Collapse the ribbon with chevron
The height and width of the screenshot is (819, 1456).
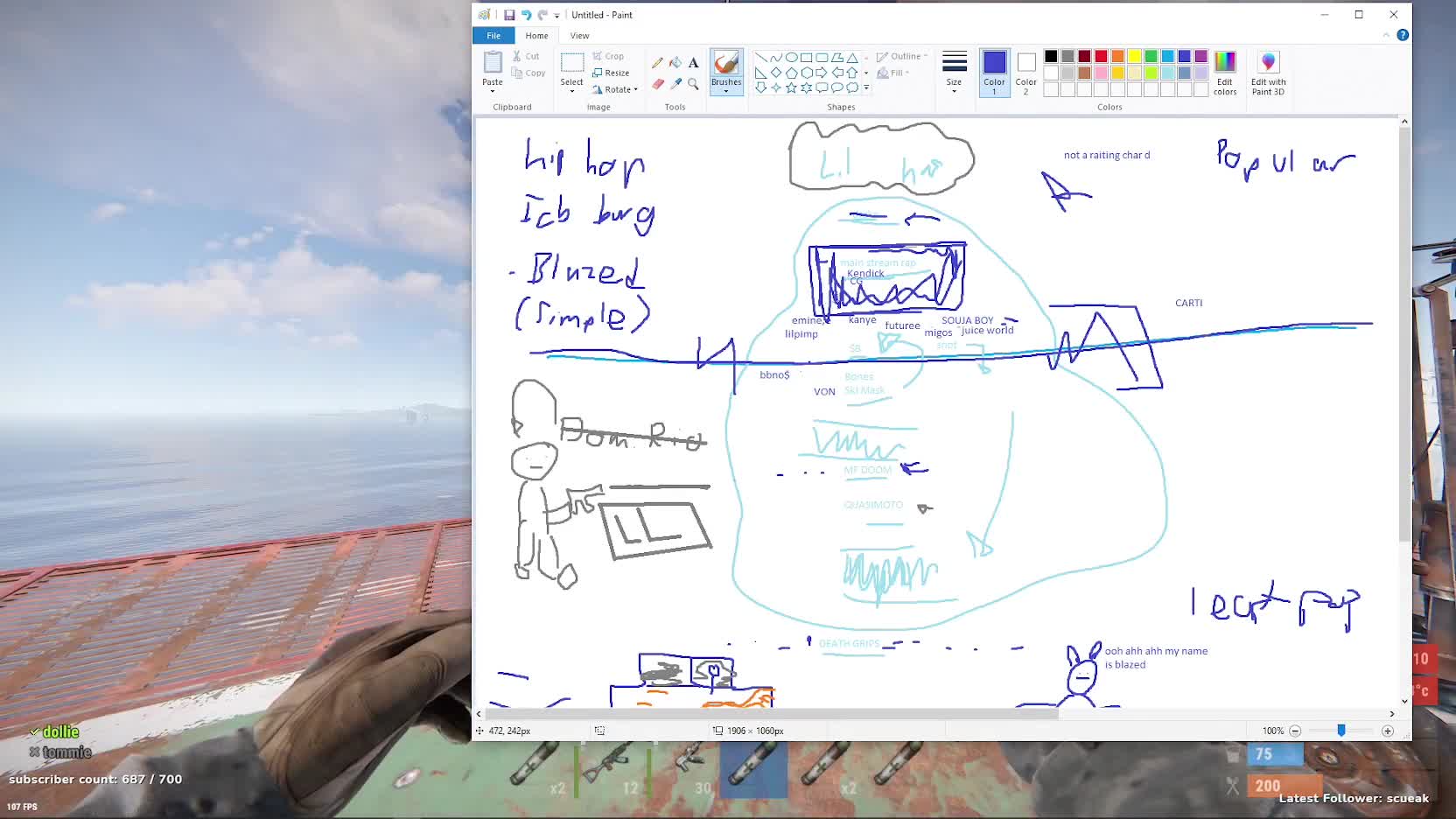tap(1386, 35)
